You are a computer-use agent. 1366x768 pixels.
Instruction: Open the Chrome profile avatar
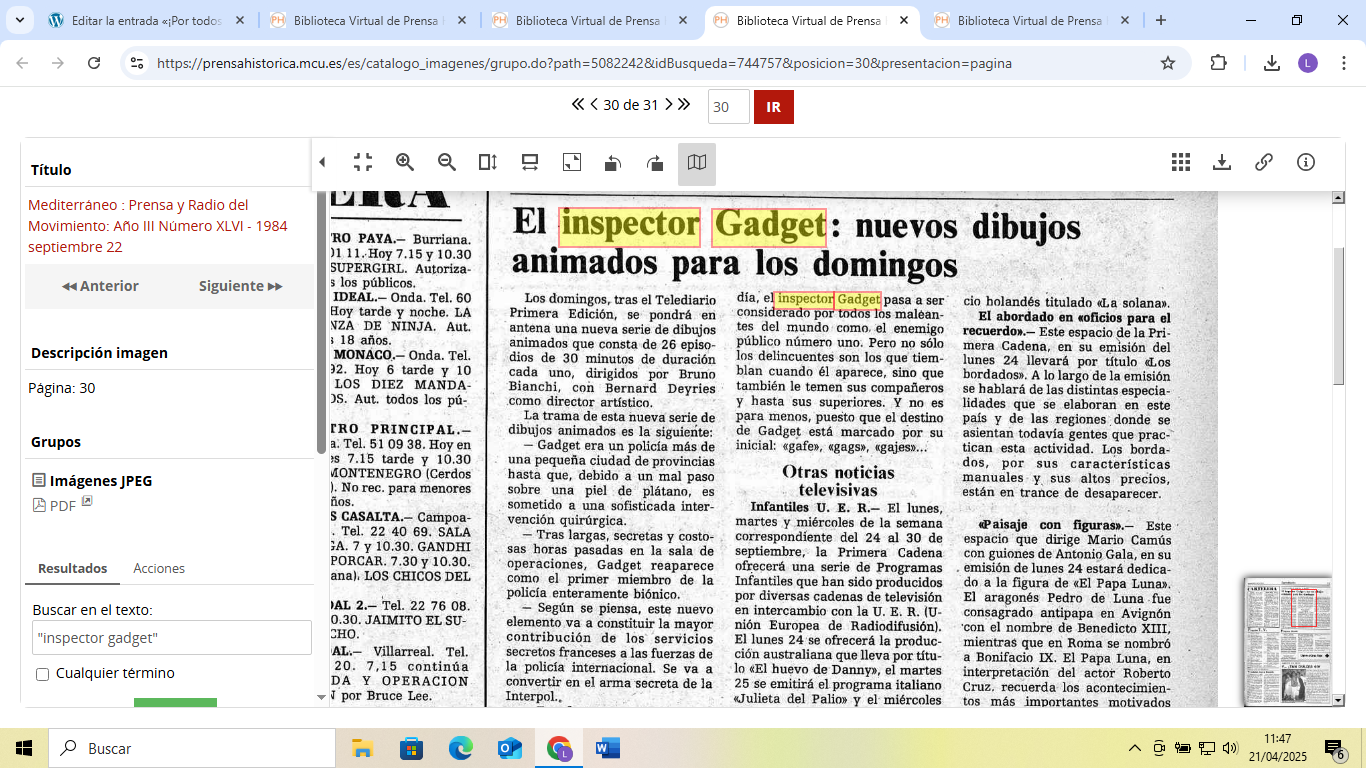pyautogui.click(x=1308, y=63)
